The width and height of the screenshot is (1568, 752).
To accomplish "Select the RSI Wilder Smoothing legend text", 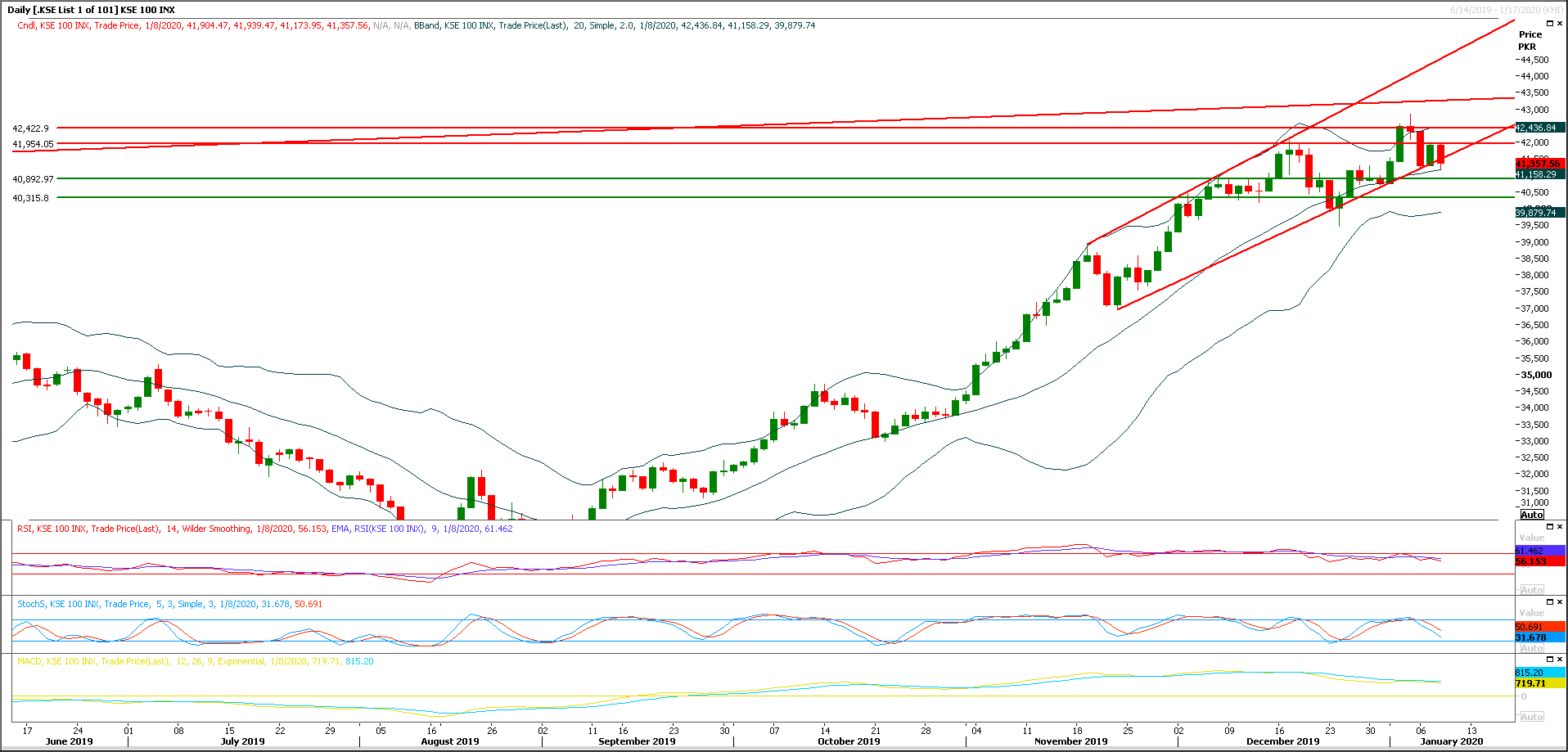I will [217, 529].
